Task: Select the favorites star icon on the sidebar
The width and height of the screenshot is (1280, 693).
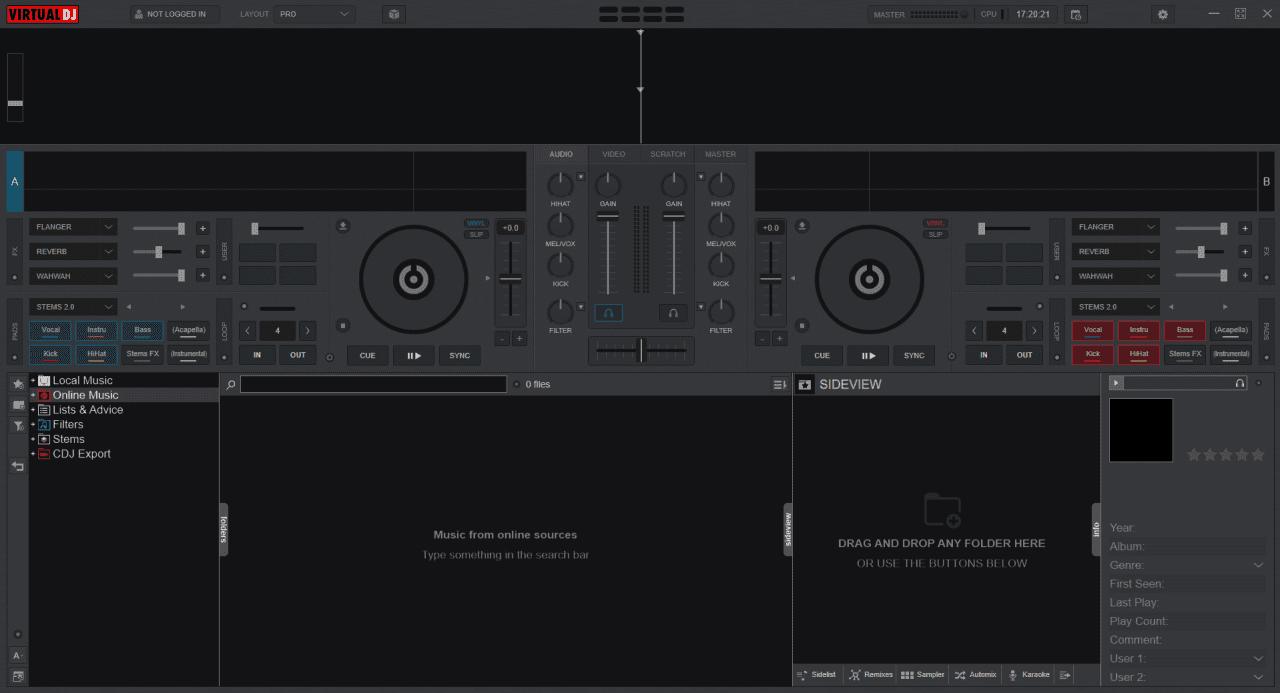Action: (17, 383)
